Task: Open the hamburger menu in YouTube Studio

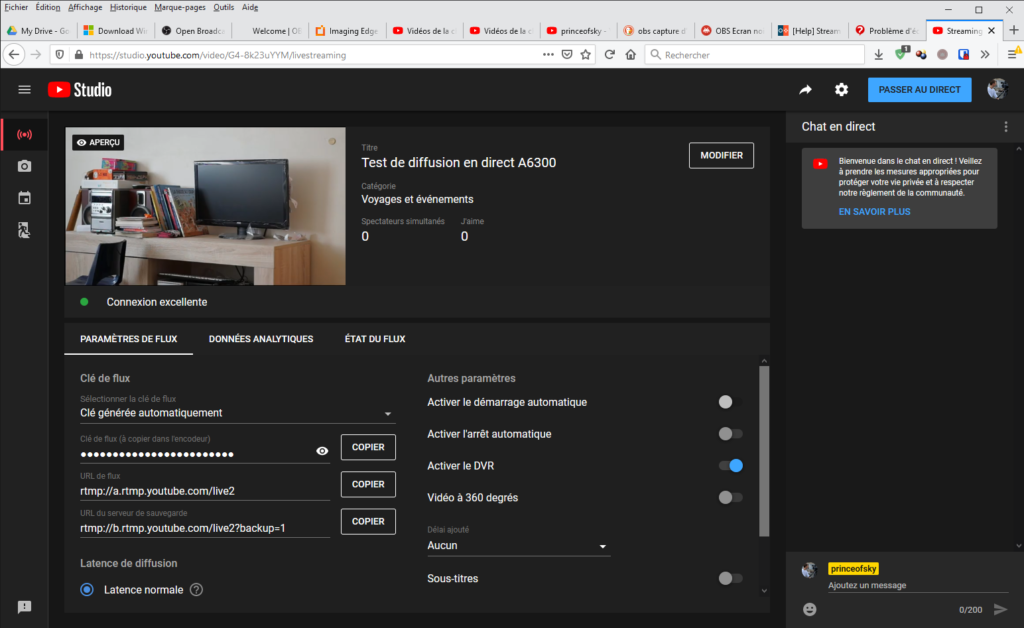Action: click(25, 90)
